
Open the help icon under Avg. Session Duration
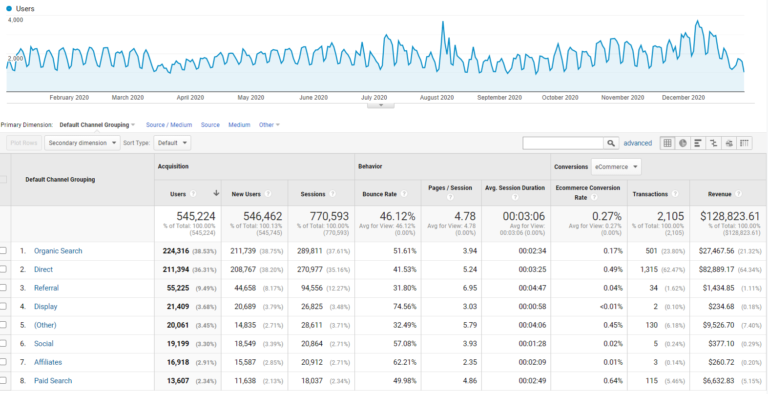515,197
